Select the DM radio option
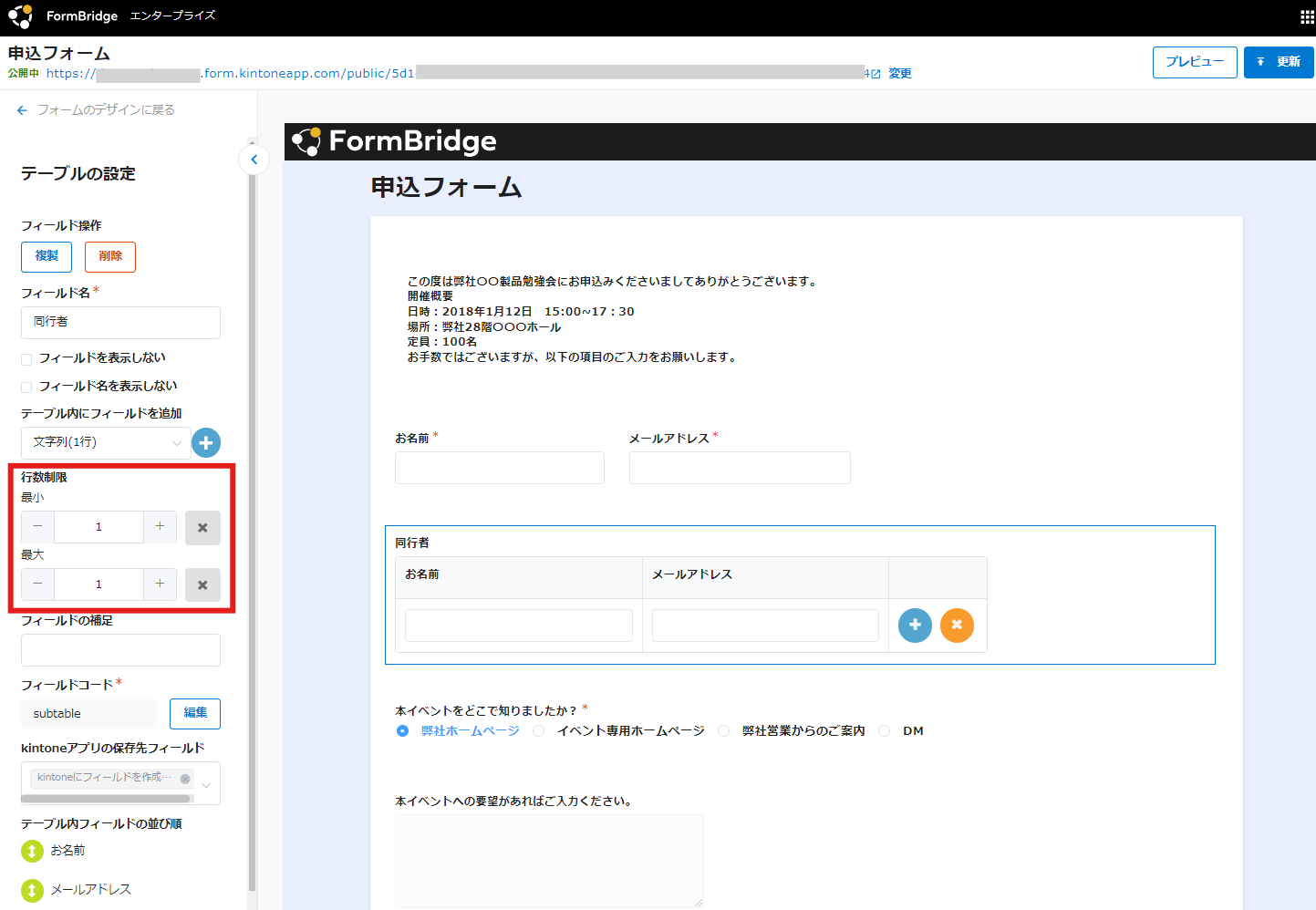 tap(885, 731)
